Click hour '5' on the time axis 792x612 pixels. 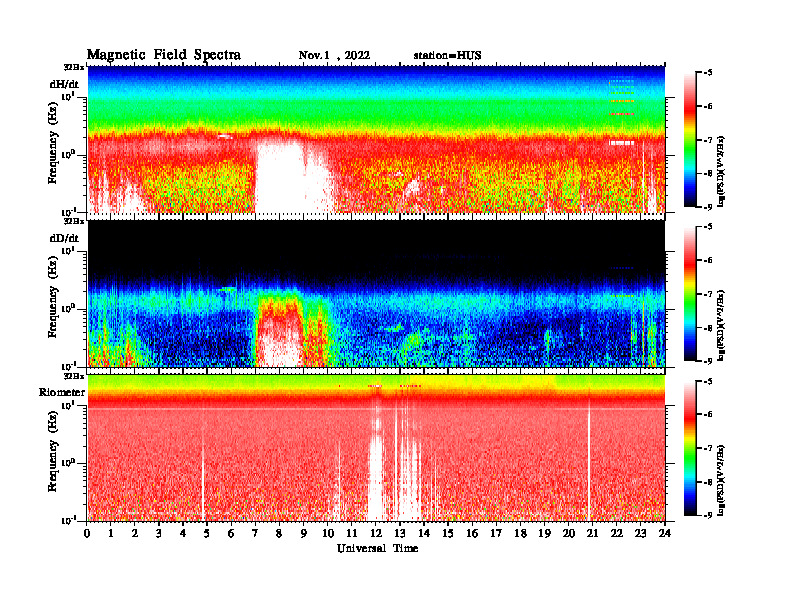point(207,533)
